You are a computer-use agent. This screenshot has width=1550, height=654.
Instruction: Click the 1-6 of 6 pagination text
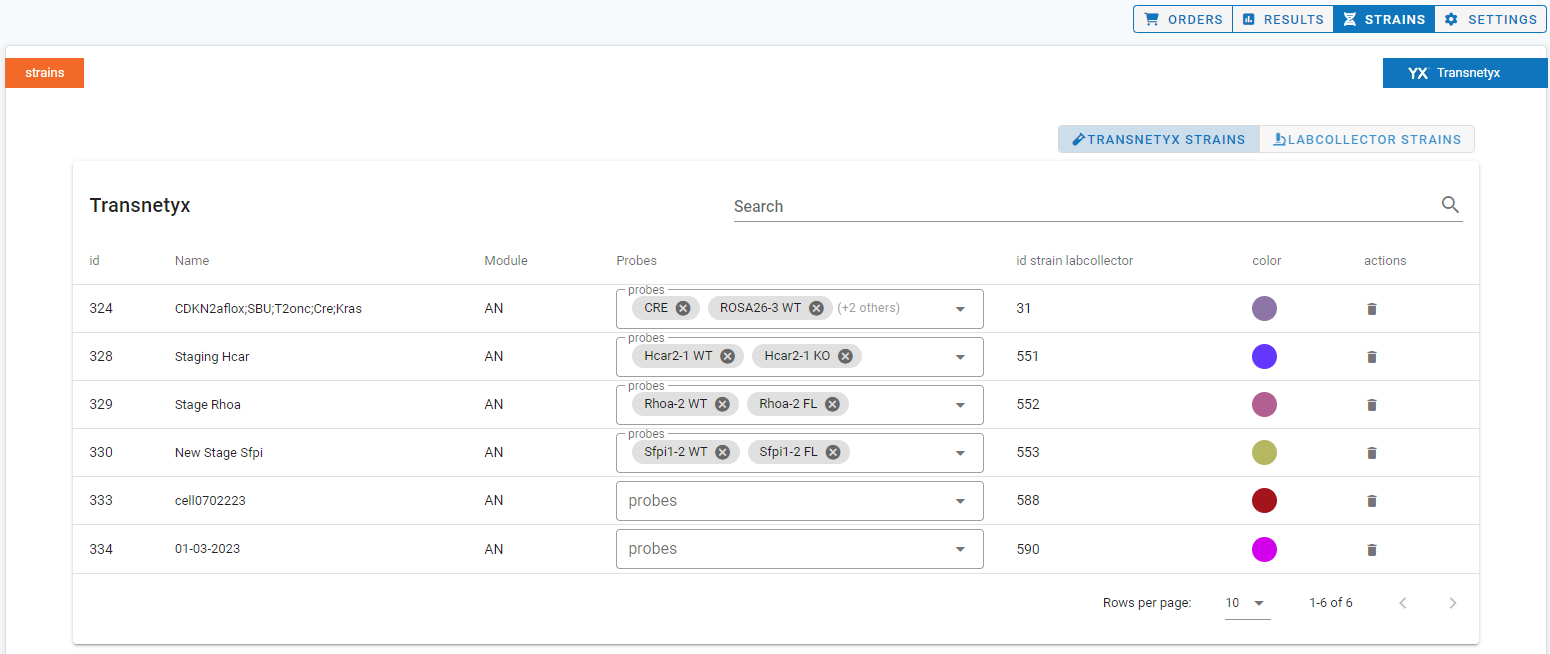(x=1331, y=603)
